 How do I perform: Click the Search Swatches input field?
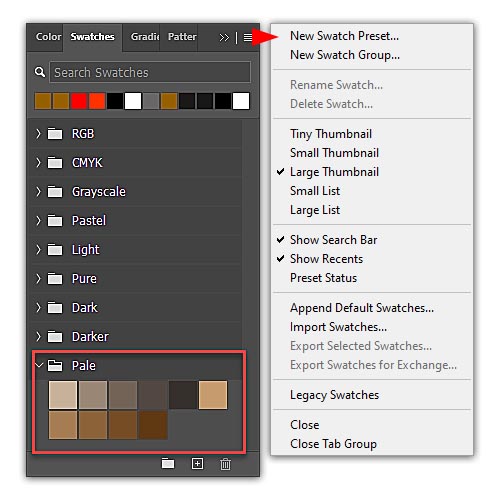(150, 72)
